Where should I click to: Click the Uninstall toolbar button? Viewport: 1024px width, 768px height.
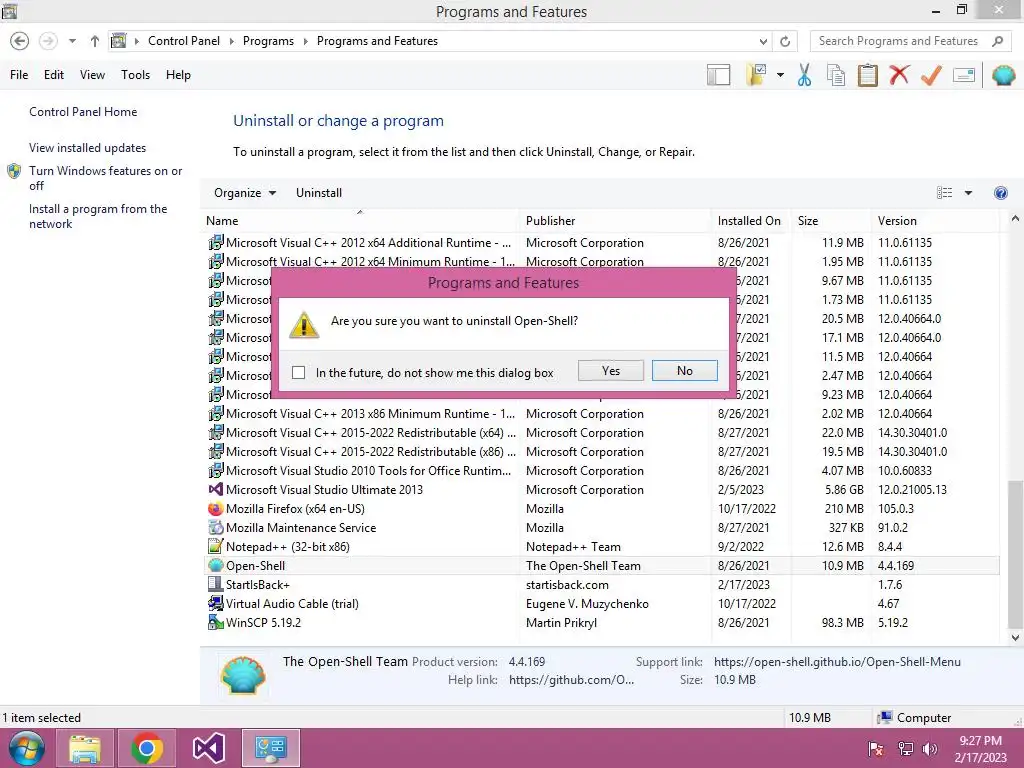tap(319, 193)
